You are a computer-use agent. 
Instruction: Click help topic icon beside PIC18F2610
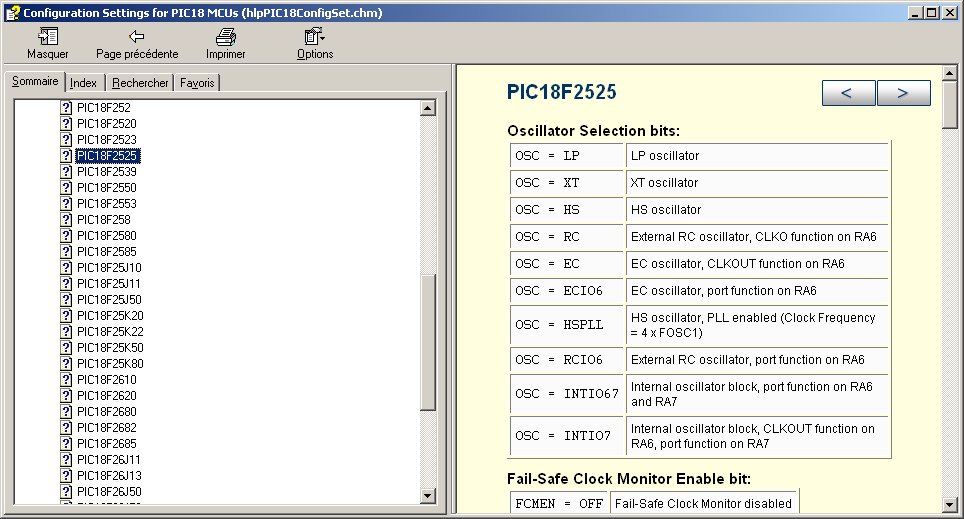point(66,379)
